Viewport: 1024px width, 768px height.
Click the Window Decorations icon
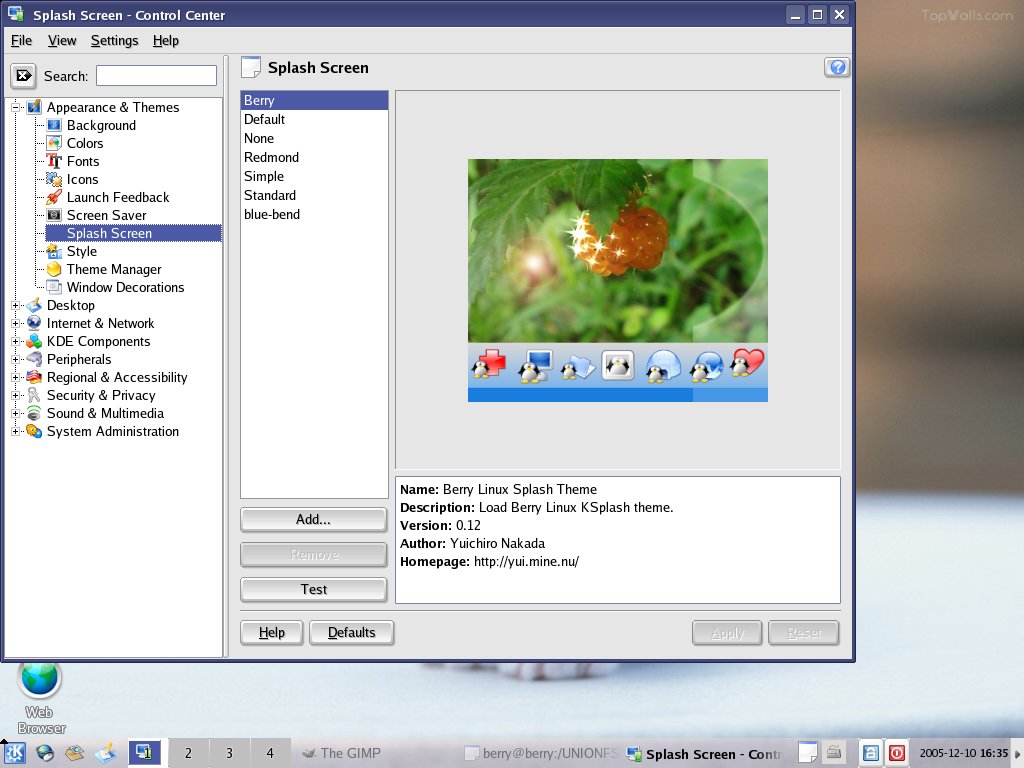[54, 287]
